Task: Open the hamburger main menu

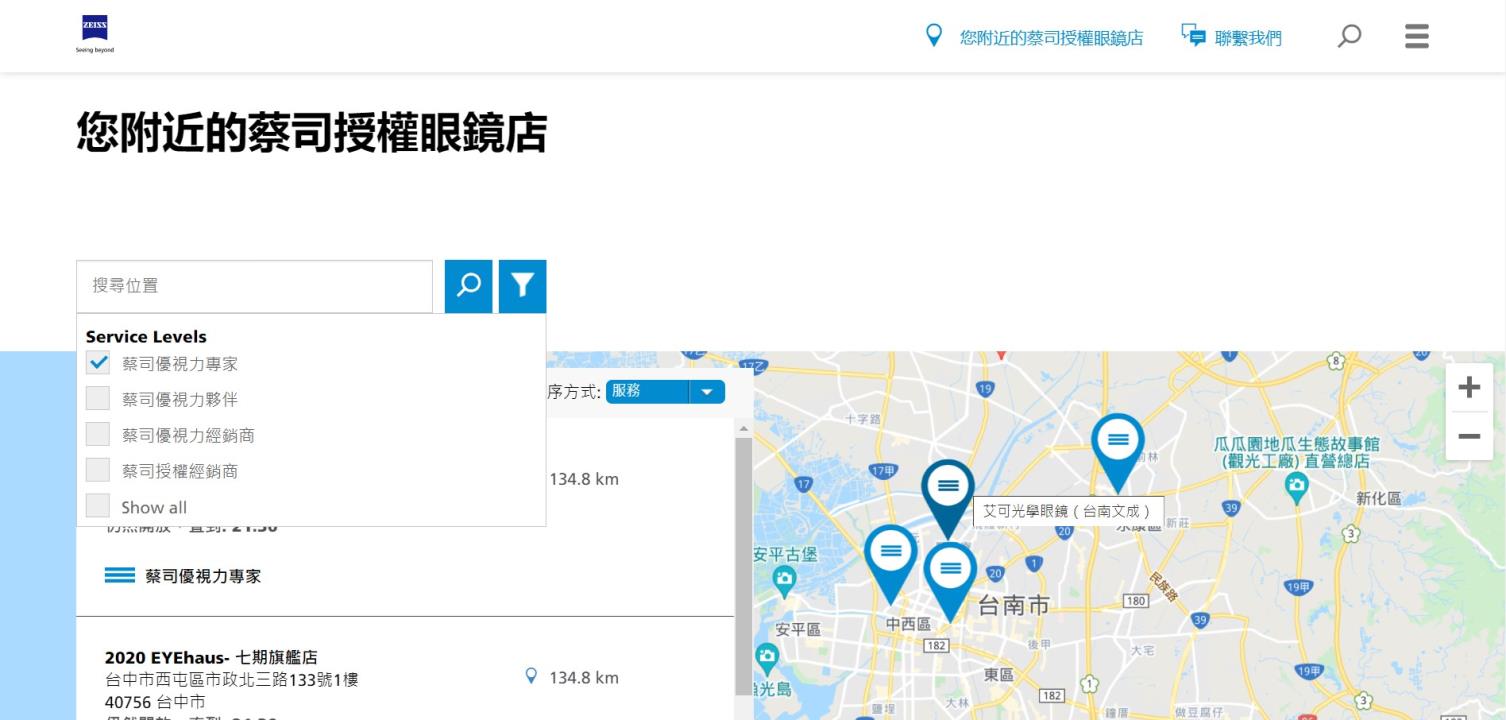Action: (x=1416, y=37)
